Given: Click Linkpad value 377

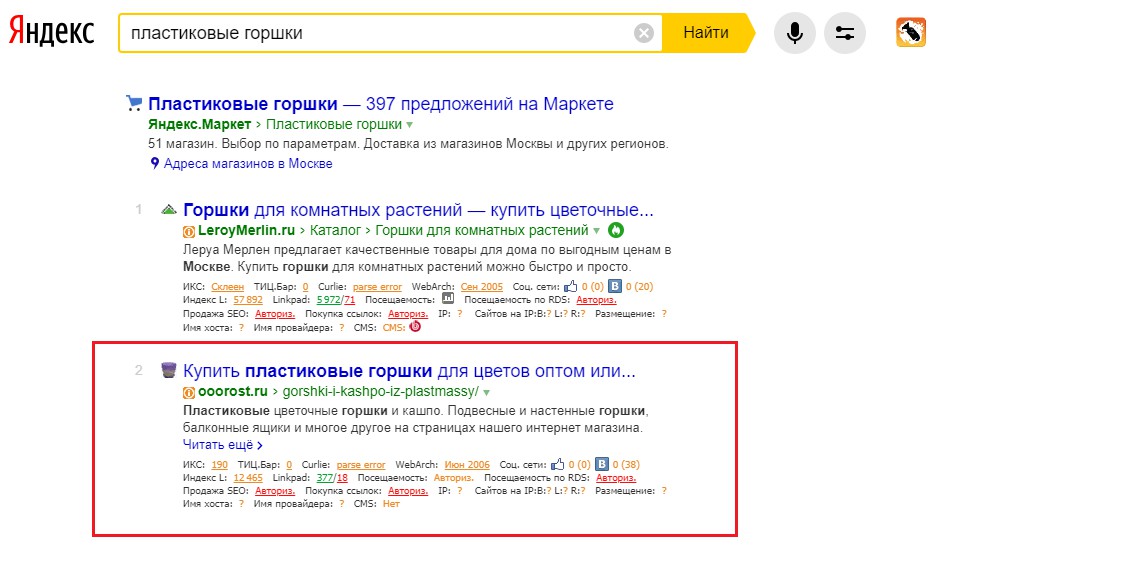Looking at the screenshot, I should tap(325, 478).
